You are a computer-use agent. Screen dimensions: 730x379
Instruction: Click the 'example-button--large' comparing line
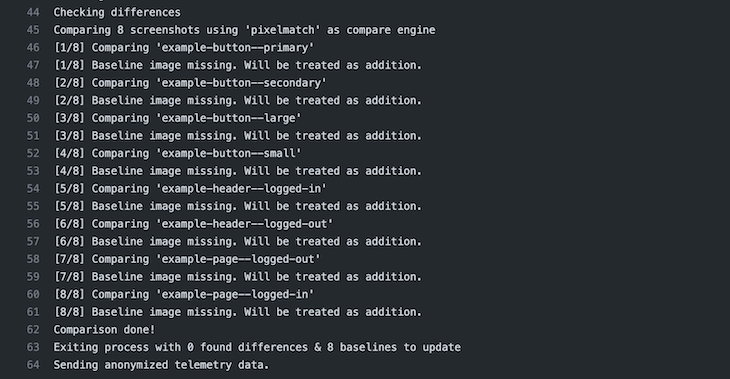(x=178, y=118)
